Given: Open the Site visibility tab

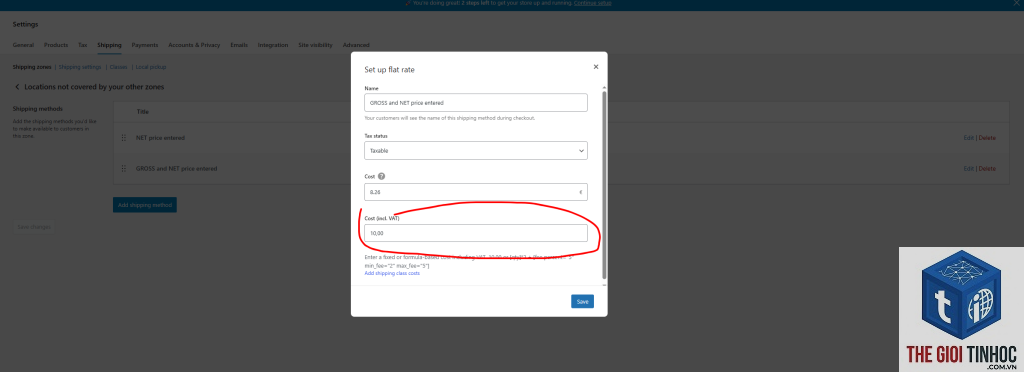Looking at the screenshot, I should [x=315, y=45].
